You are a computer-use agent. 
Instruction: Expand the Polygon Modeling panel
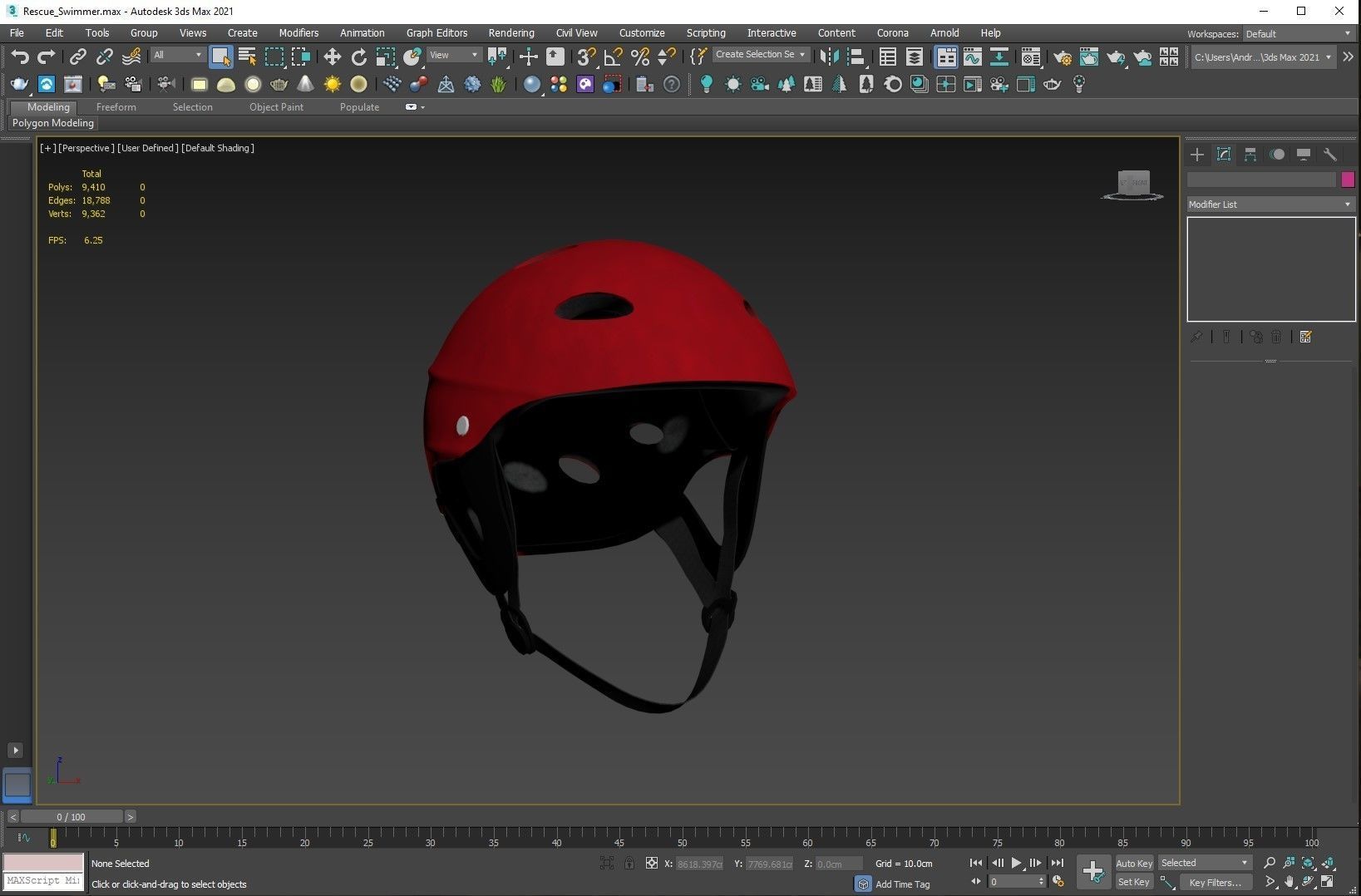click(x=53, y=123)
